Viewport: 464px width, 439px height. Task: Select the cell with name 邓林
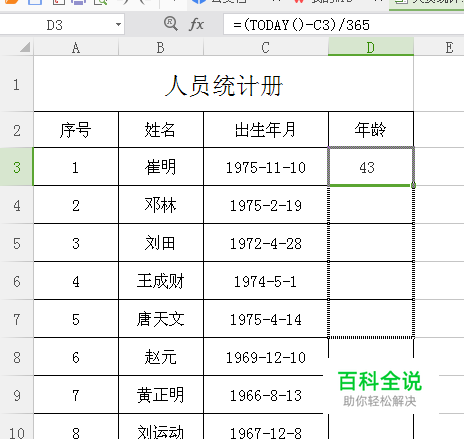[161, 205]
